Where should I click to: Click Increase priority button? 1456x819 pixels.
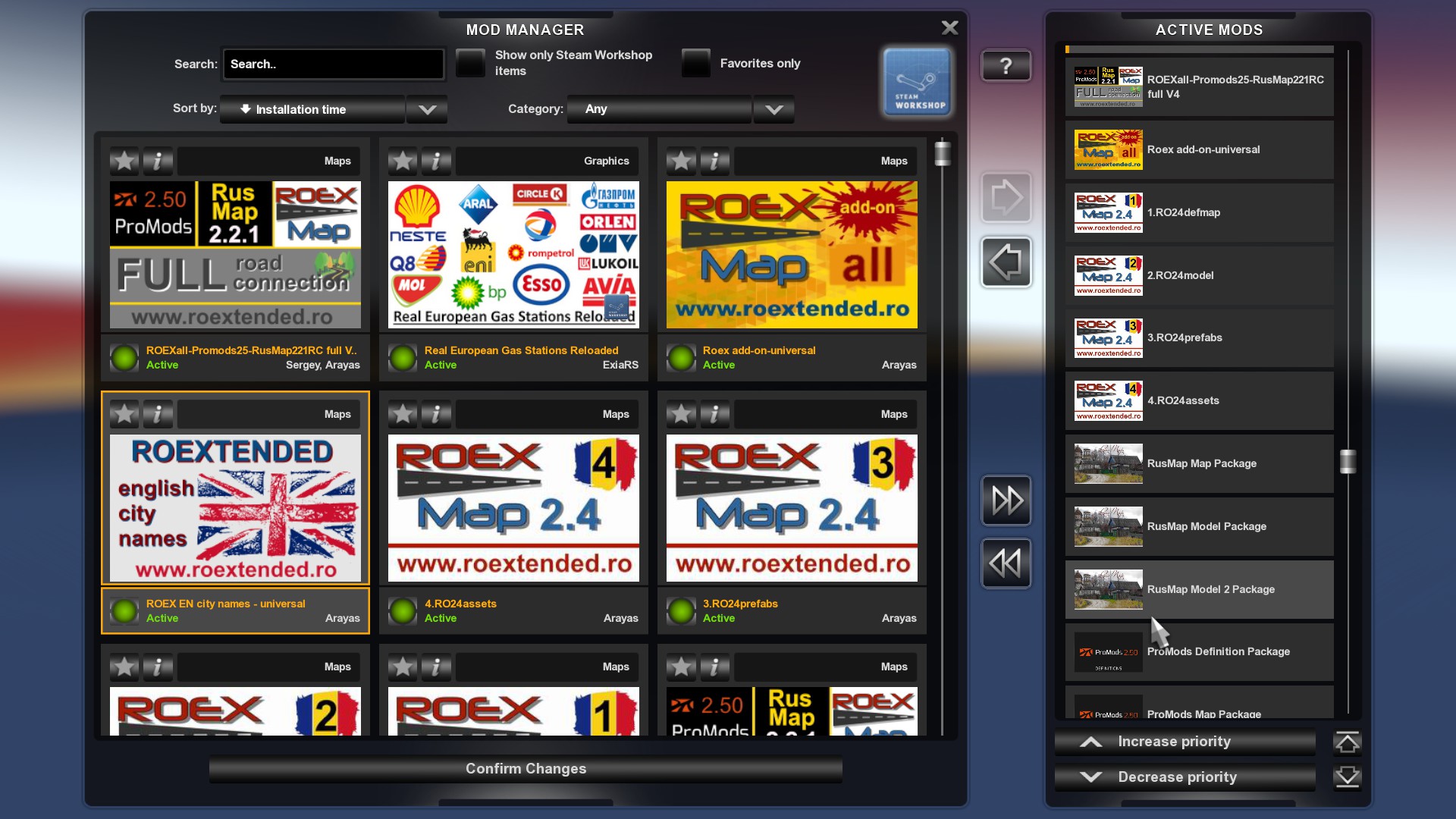(1185, 742)
